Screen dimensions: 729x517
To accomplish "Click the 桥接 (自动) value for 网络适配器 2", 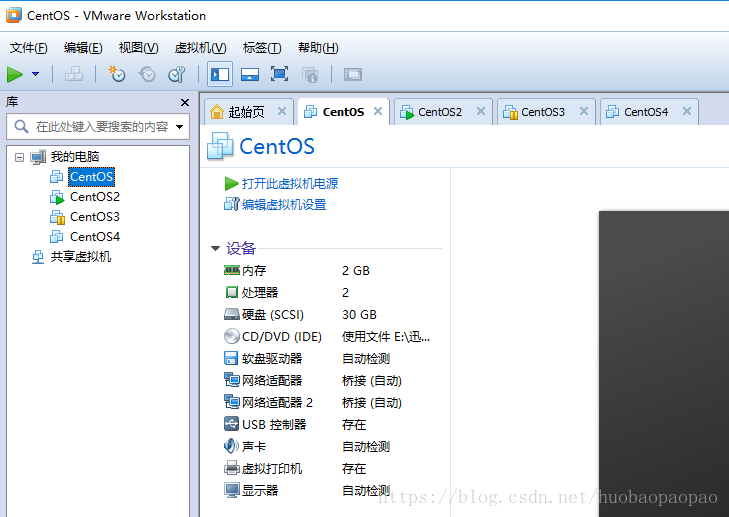I will pyautogui.click(x=371, y=403).
